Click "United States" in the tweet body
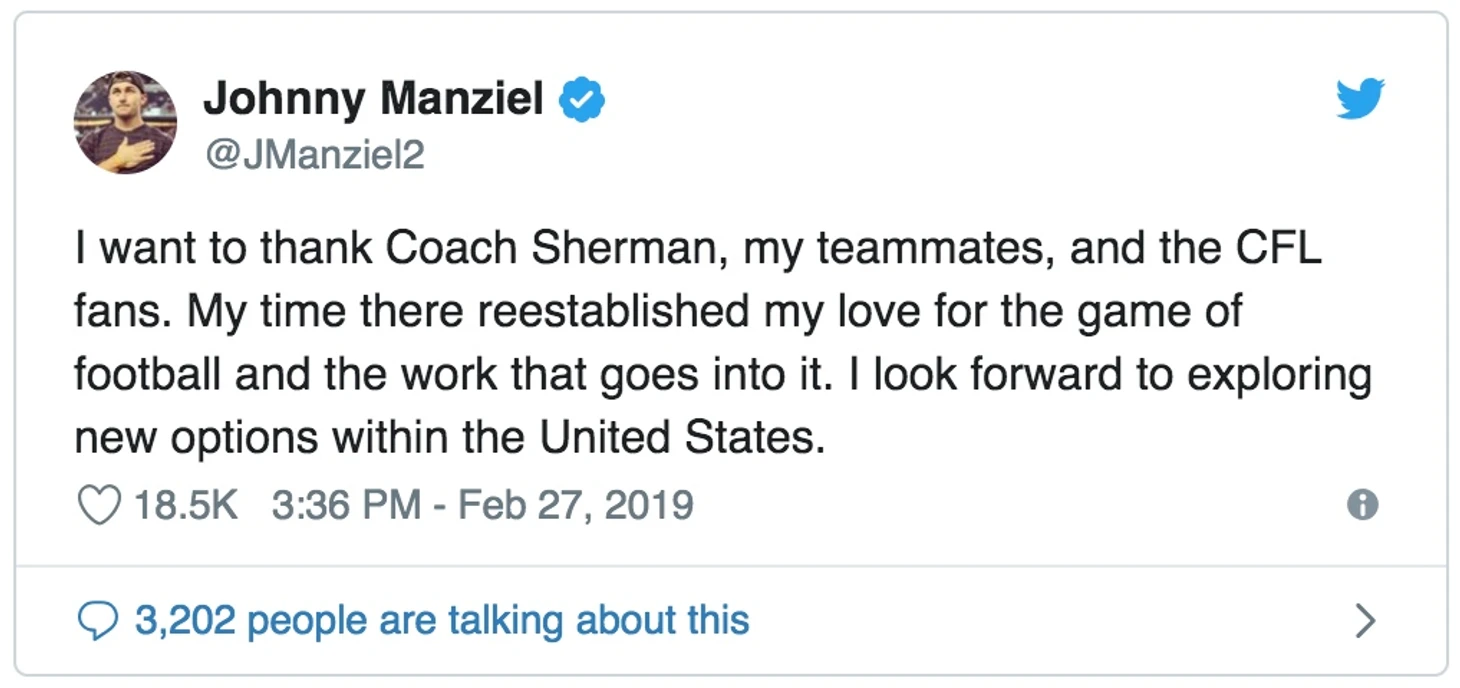The height and width of the screenshot is (688, 1460). 682,438
